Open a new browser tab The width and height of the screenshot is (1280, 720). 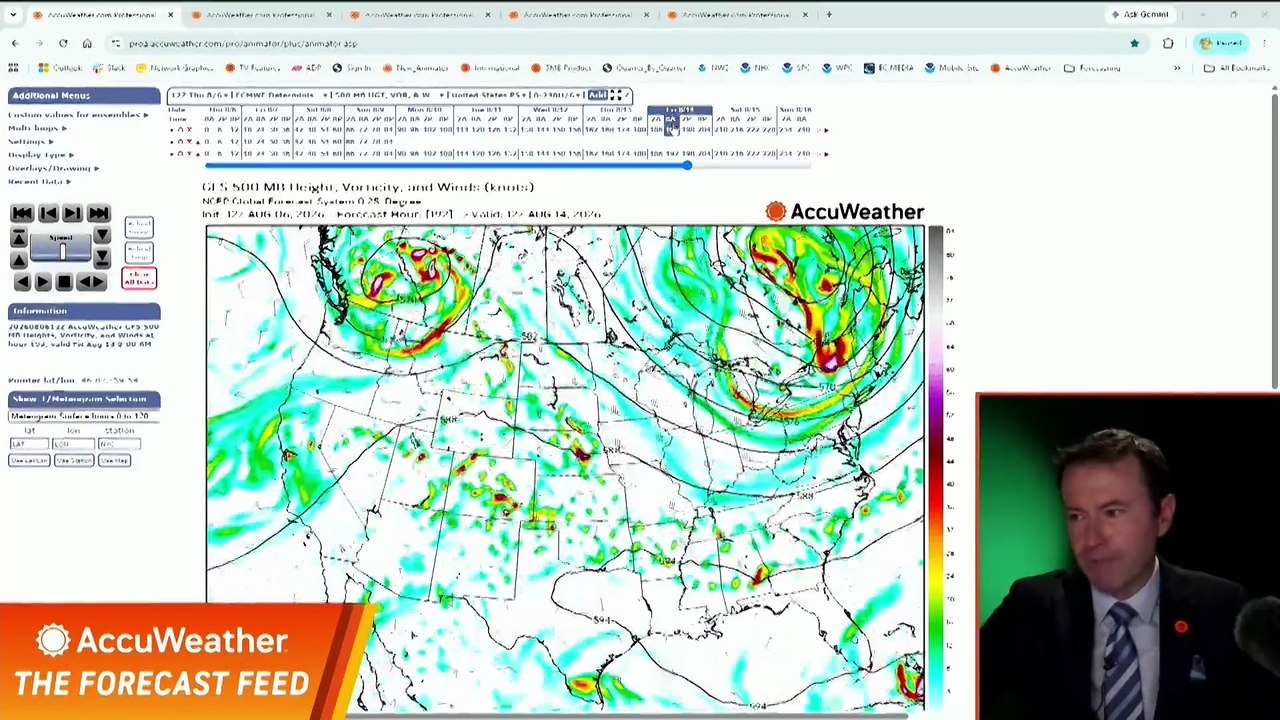829,15
